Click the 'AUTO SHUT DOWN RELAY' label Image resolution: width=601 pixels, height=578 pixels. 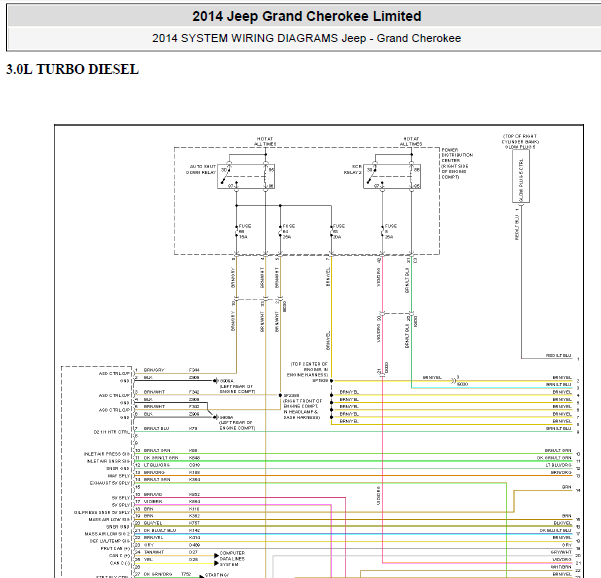click(x=201, y=169)
